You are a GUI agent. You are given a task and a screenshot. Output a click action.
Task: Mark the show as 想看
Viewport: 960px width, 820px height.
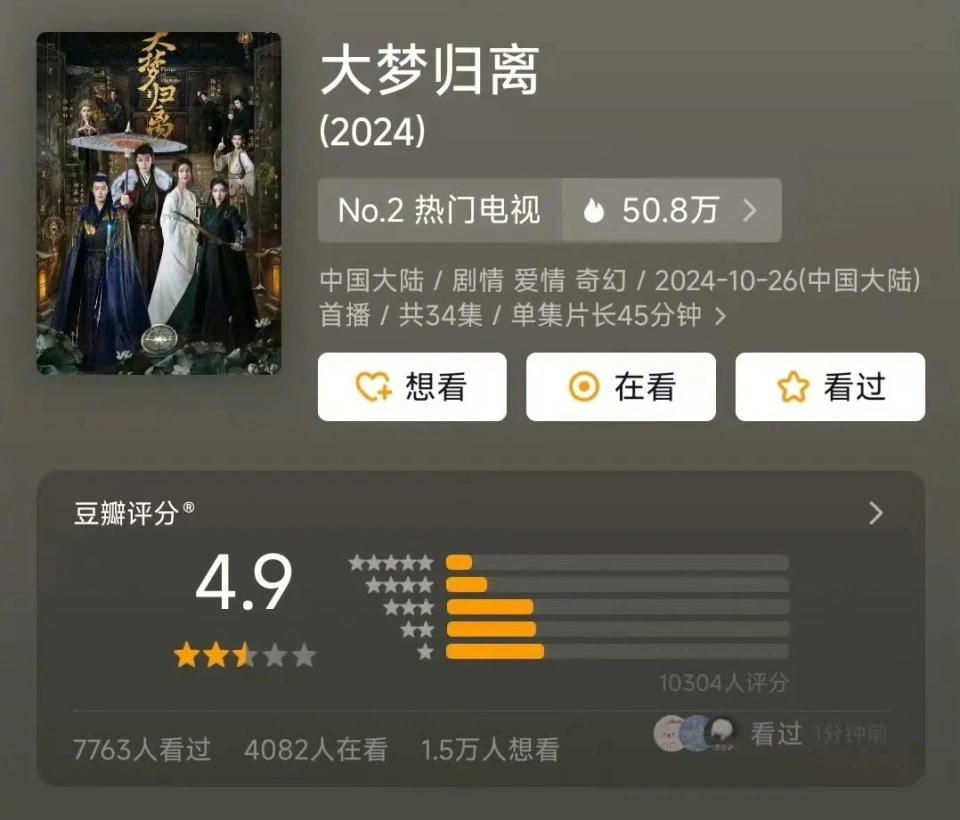click(412, 387)
